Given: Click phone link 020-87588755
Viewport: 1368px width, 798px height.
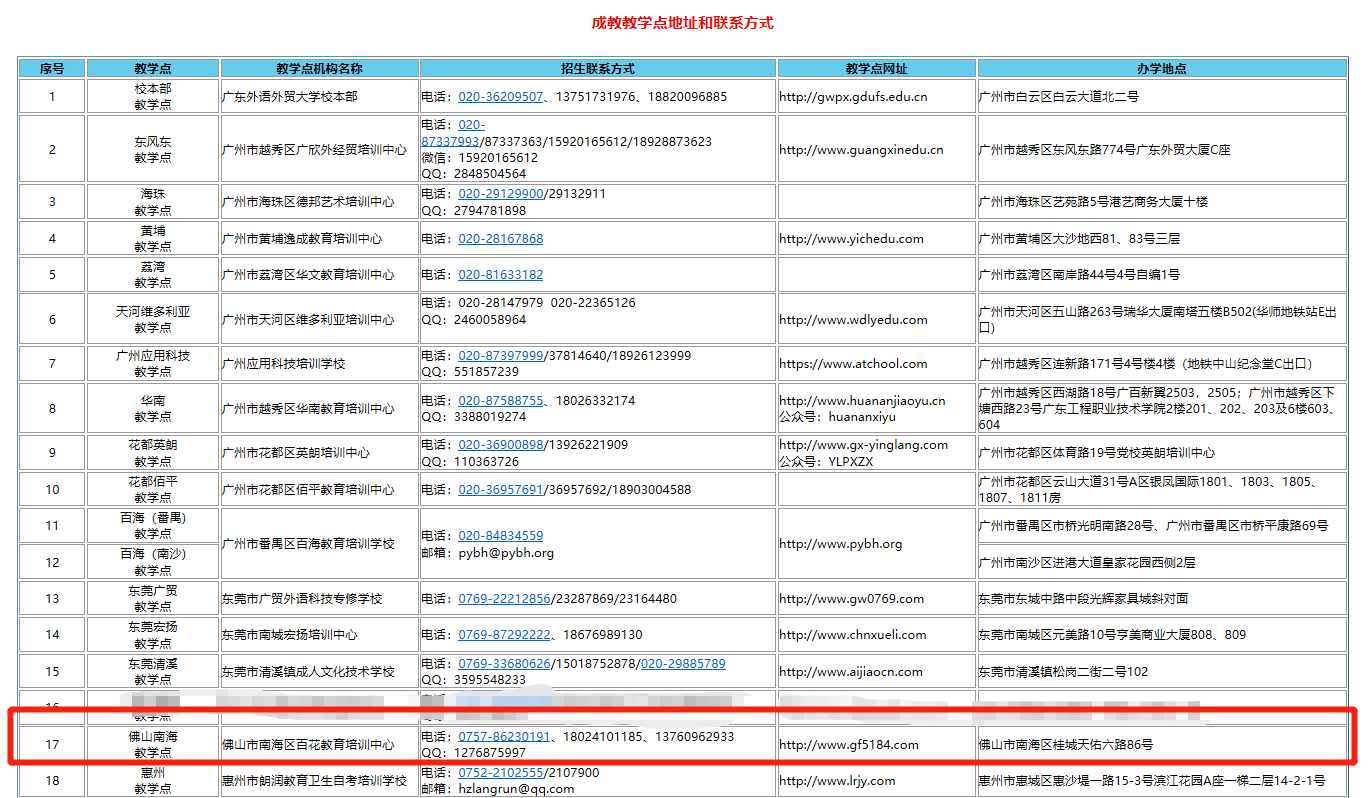Looking at the screenshot, I should point(500,401).
